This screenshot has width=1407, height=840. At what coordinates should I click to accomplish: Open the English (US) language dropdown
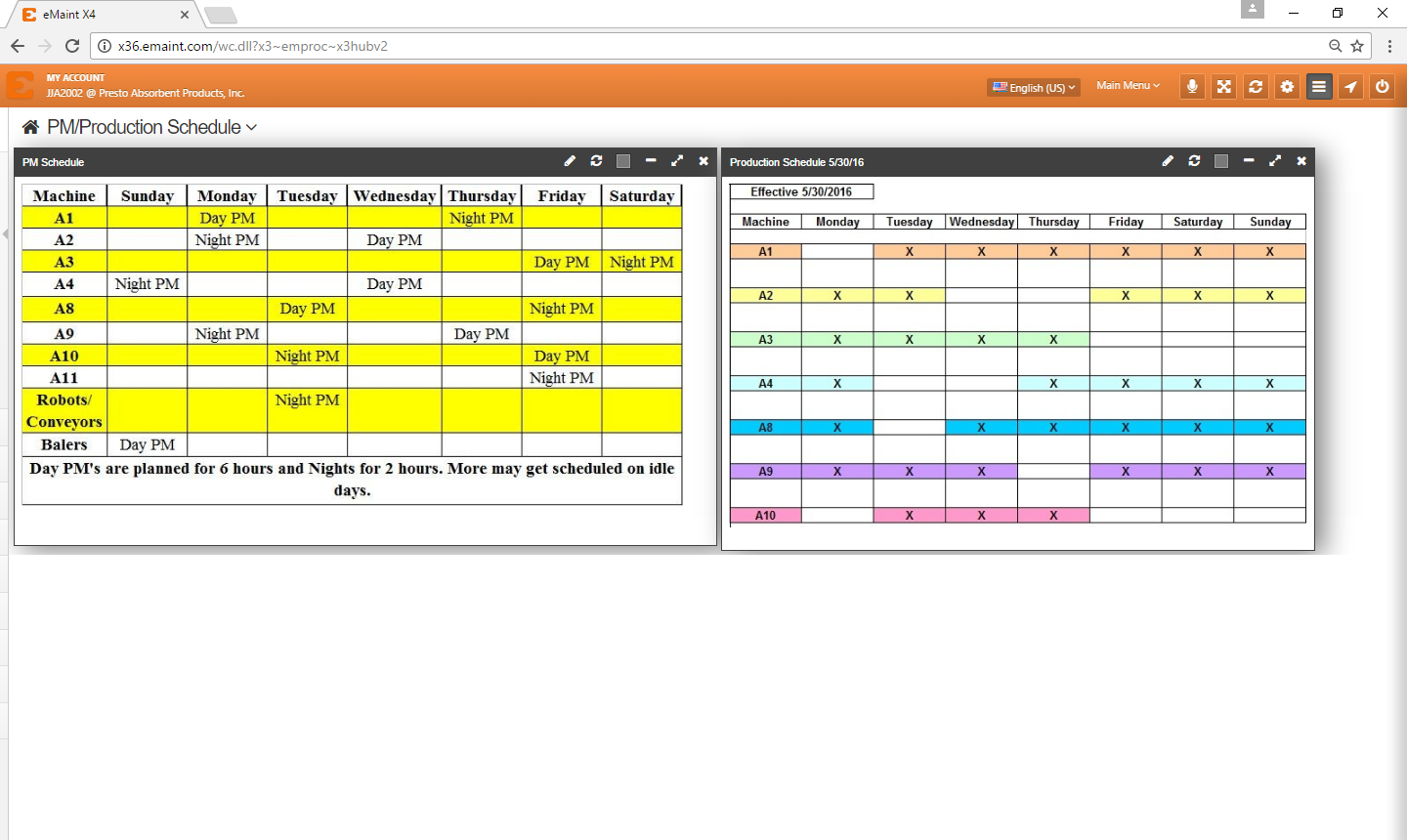[x=1034, y=88]
